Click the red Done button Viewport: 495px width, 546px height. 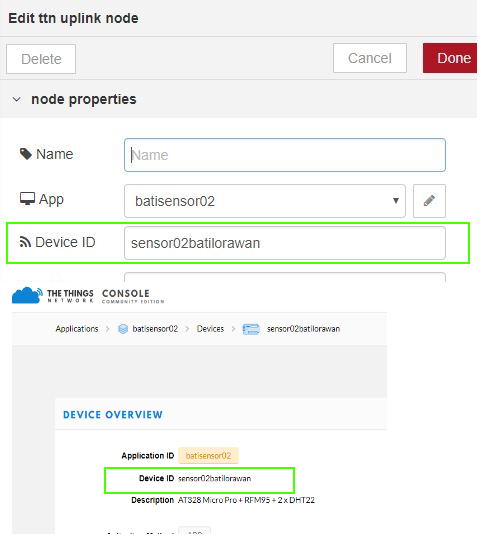click(450, 58)
